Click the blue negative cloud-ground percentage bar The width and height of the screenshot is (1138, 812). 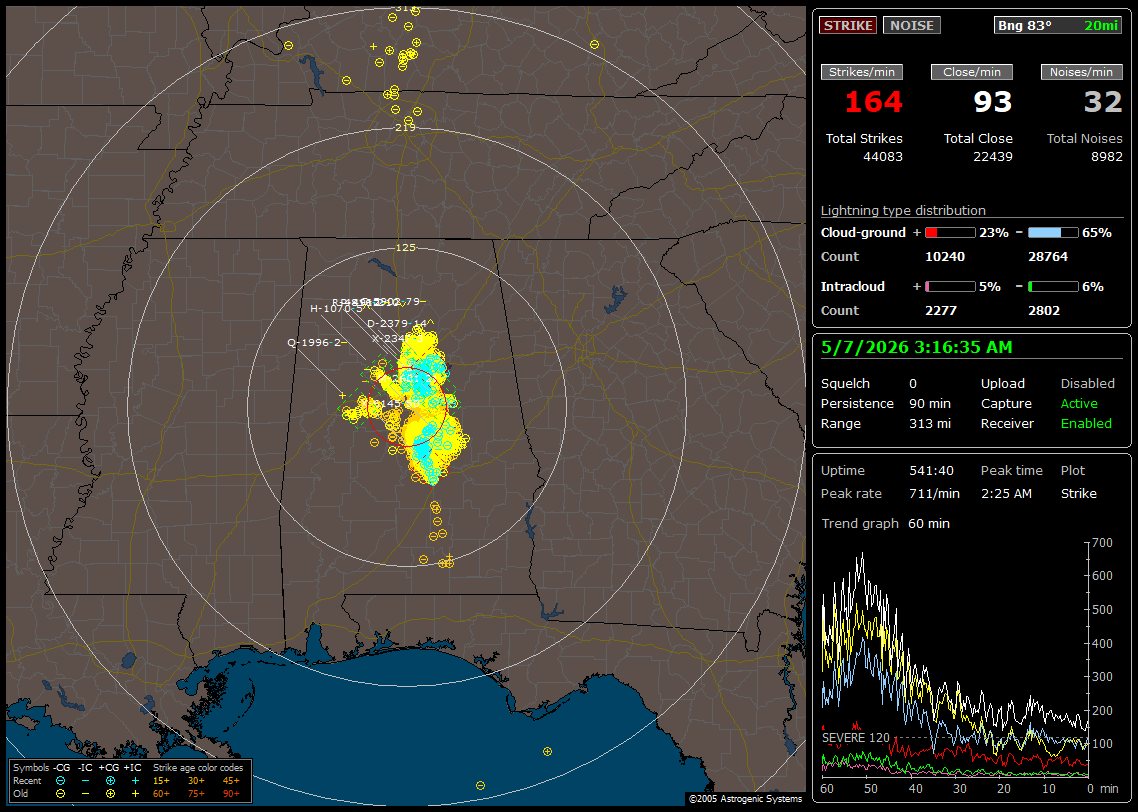[x=1053, y=233]
